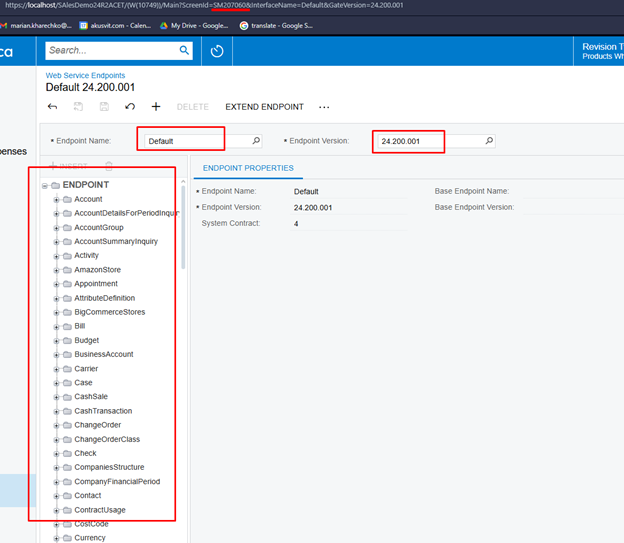Click System Contract value 4
This screenshot has height=543, width=624.
(296, 224)
